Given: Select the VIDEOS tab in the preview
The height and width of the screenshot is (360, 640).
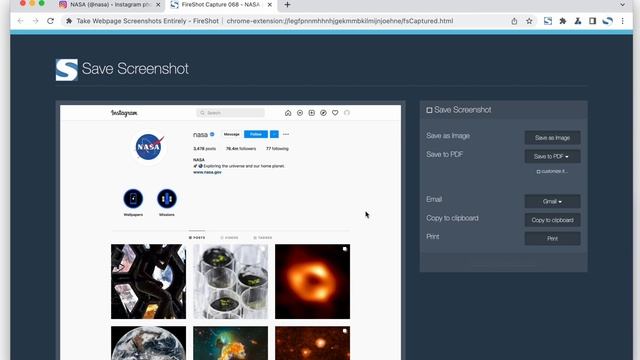Looking at the screenshot, I should click(229, 238).
